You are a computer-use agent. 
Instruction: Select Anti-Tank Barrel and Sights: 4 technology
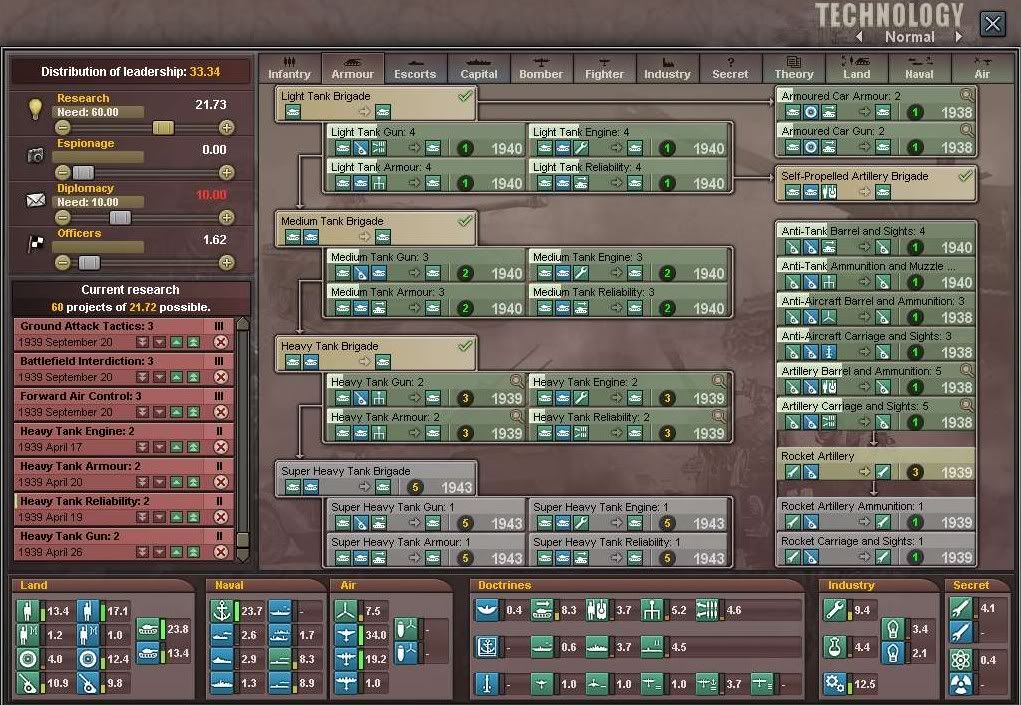click(x=876, y=239)
